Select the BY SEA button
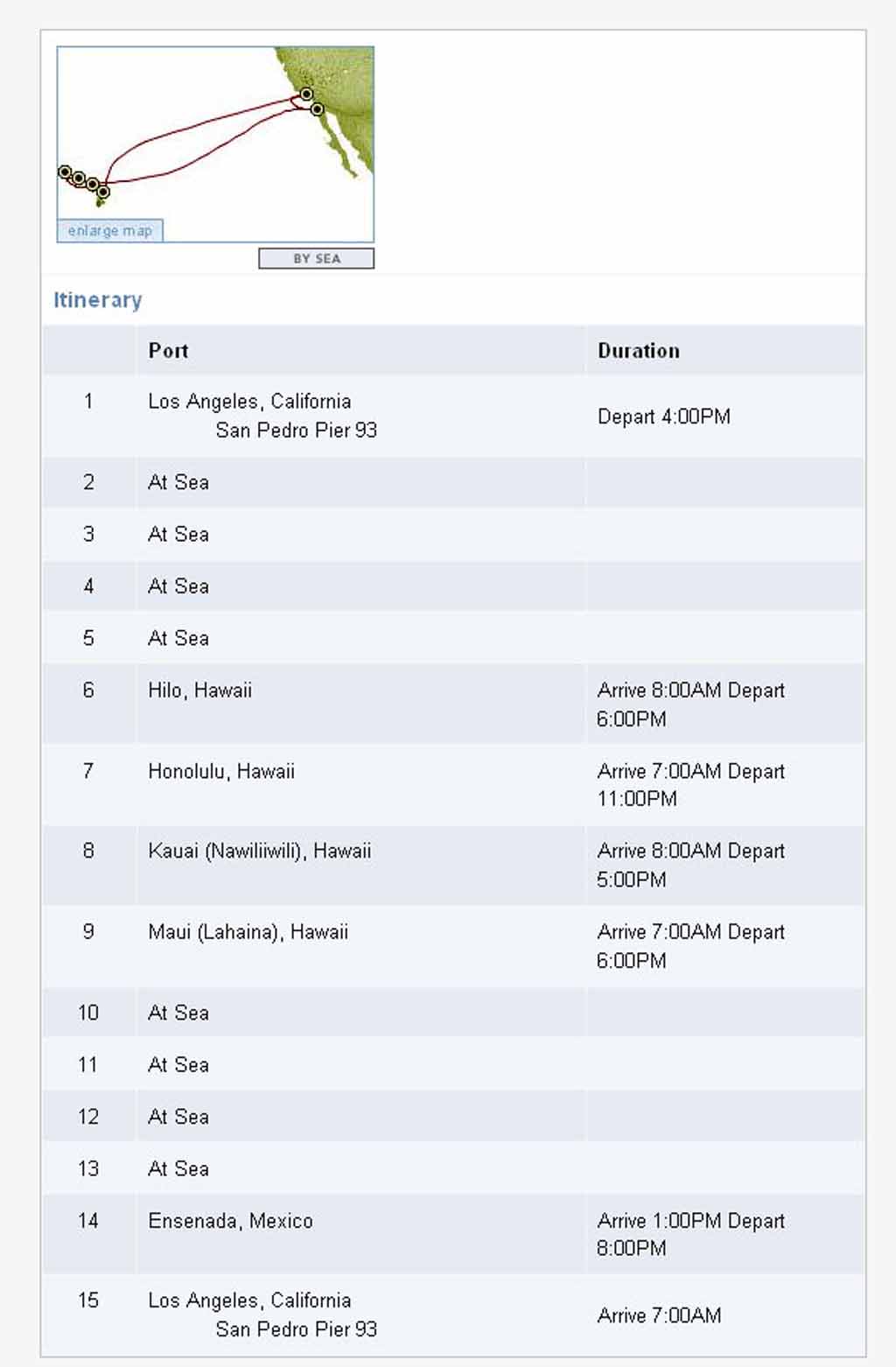The image size is (896, 1367). coord(316,258)
